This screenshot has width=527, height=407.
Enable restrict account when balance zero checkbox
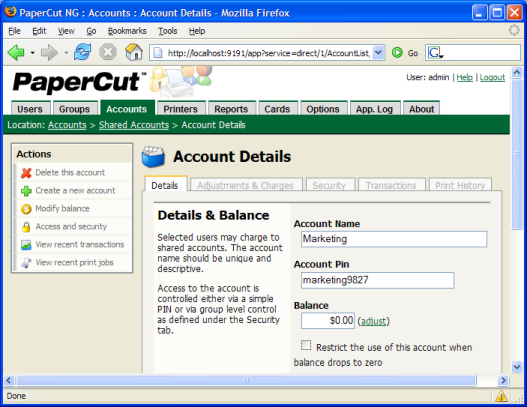[x=306, y=345]
